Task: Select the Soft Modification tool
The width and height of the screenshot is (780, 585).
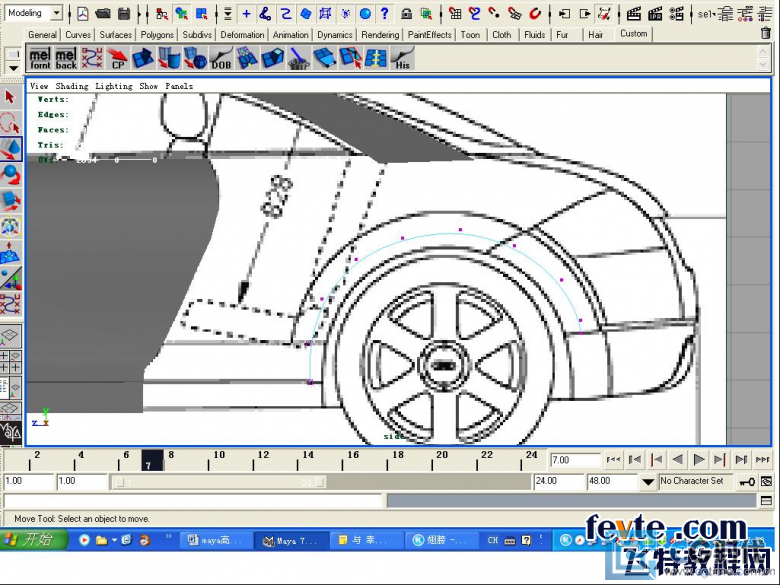Action: (x=10, y=253)
